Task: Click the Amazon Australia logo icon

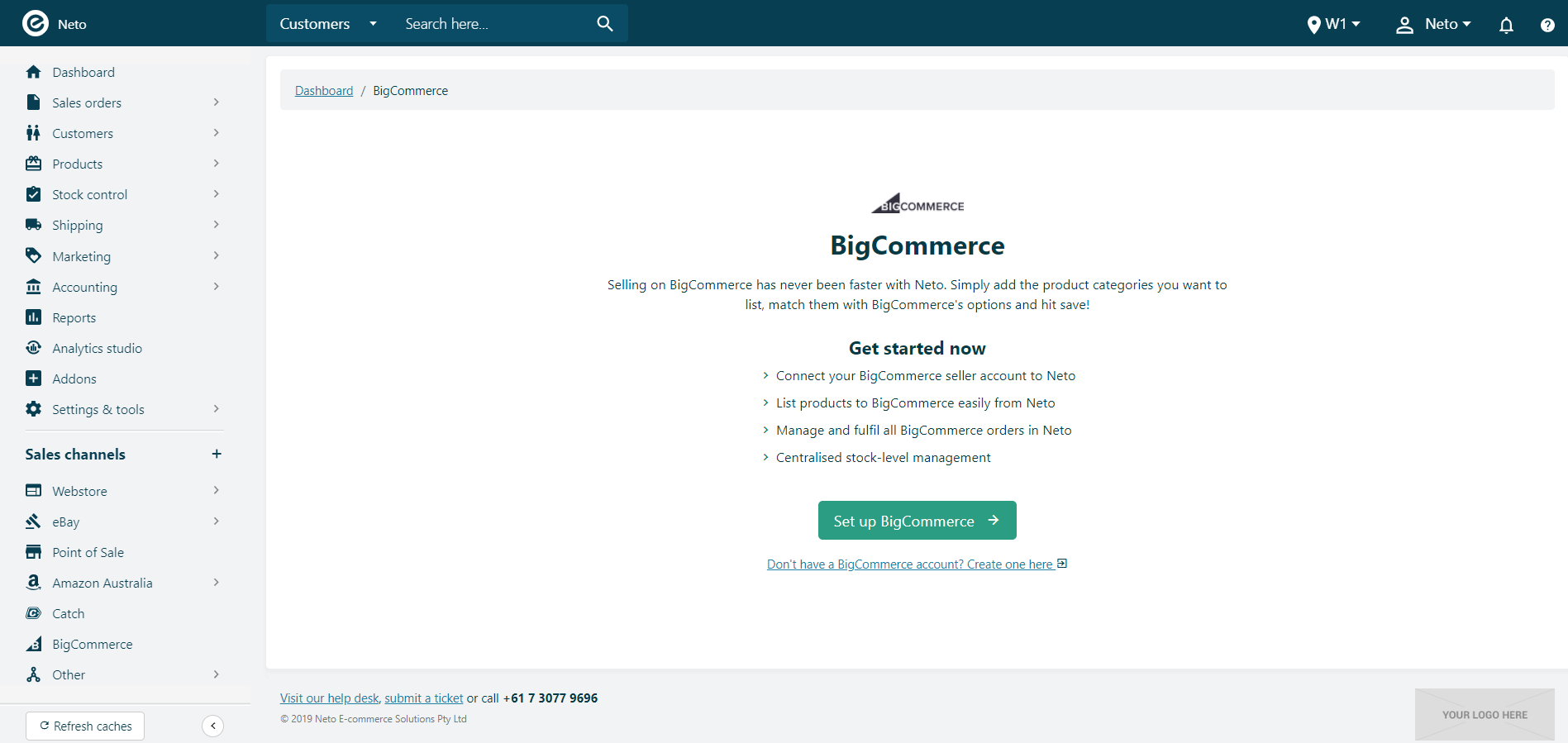Action: 33,583
